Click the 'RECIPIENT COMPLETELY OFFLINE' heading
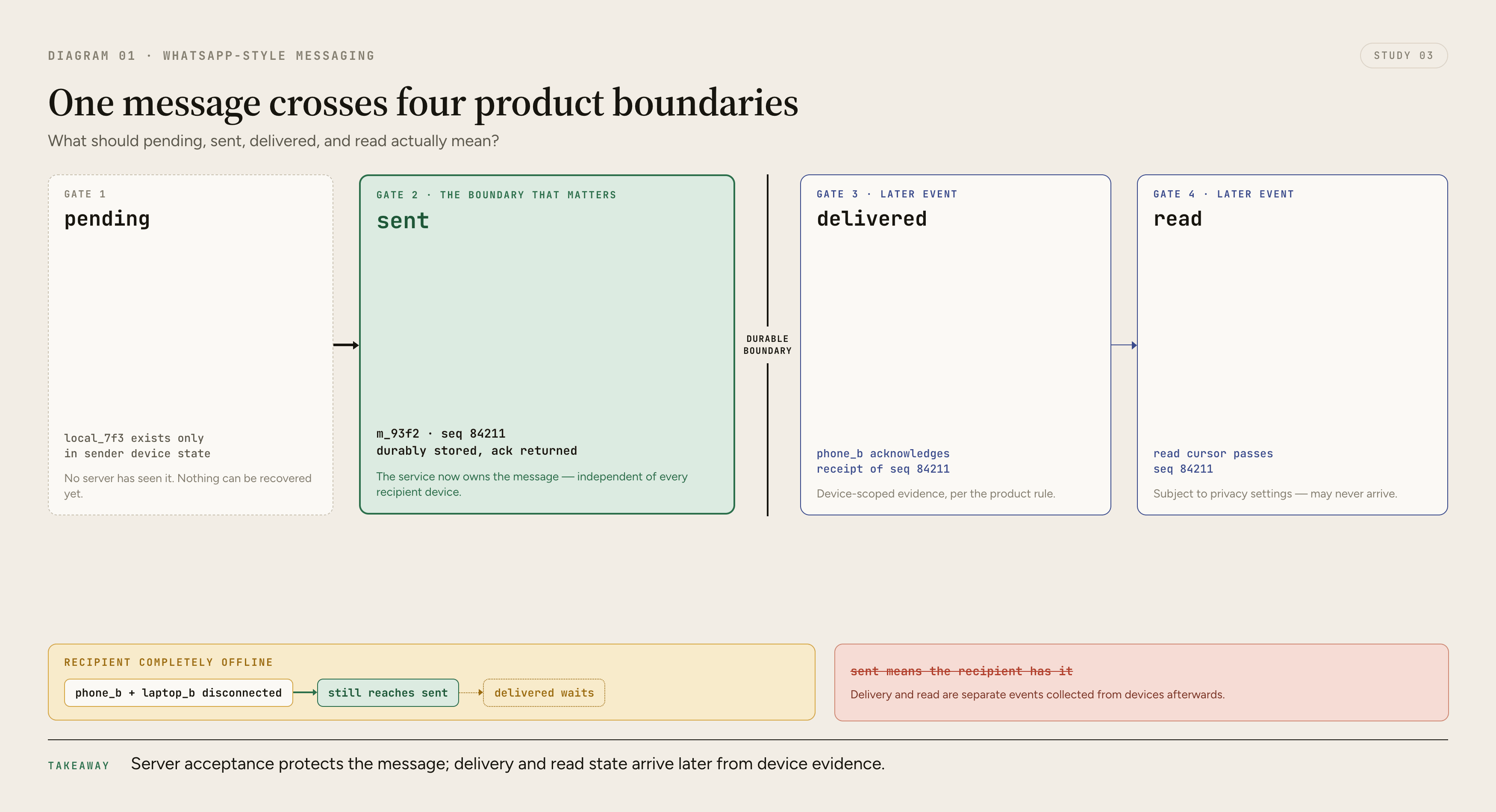1496x812 pixels. (168, 663)
